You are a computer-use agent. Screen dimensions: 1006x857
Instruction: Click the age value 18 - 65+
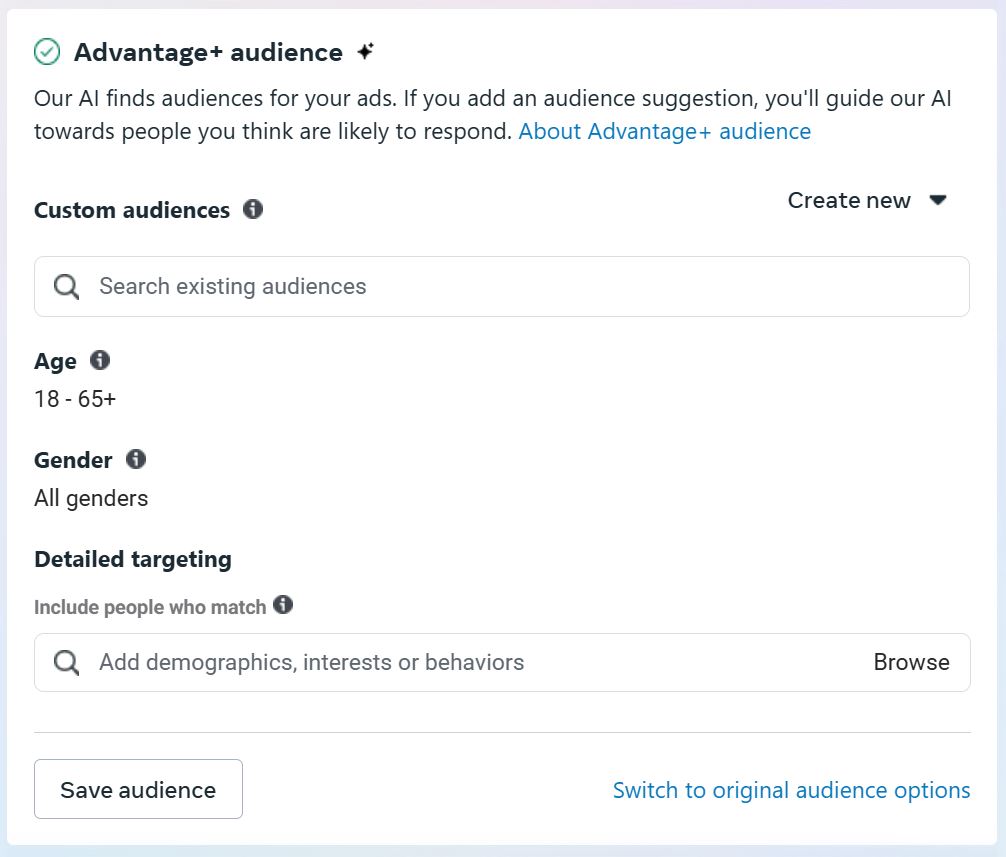click(75, 399)
